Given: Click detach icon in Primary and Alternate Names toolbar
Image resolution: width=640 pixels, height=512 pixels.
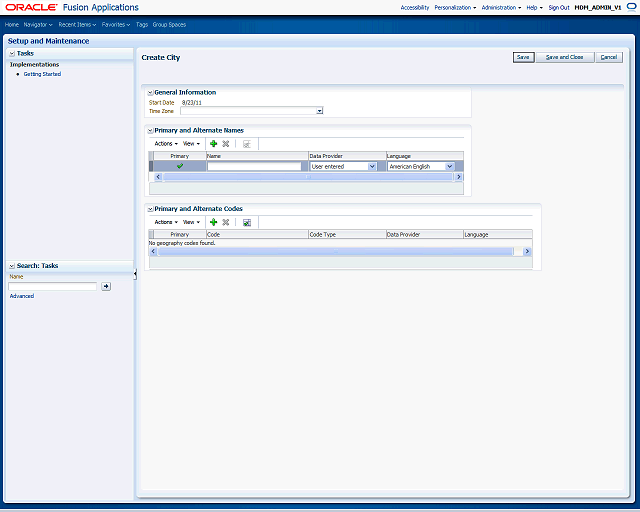Looking at the screenshot, I should 247,144.
